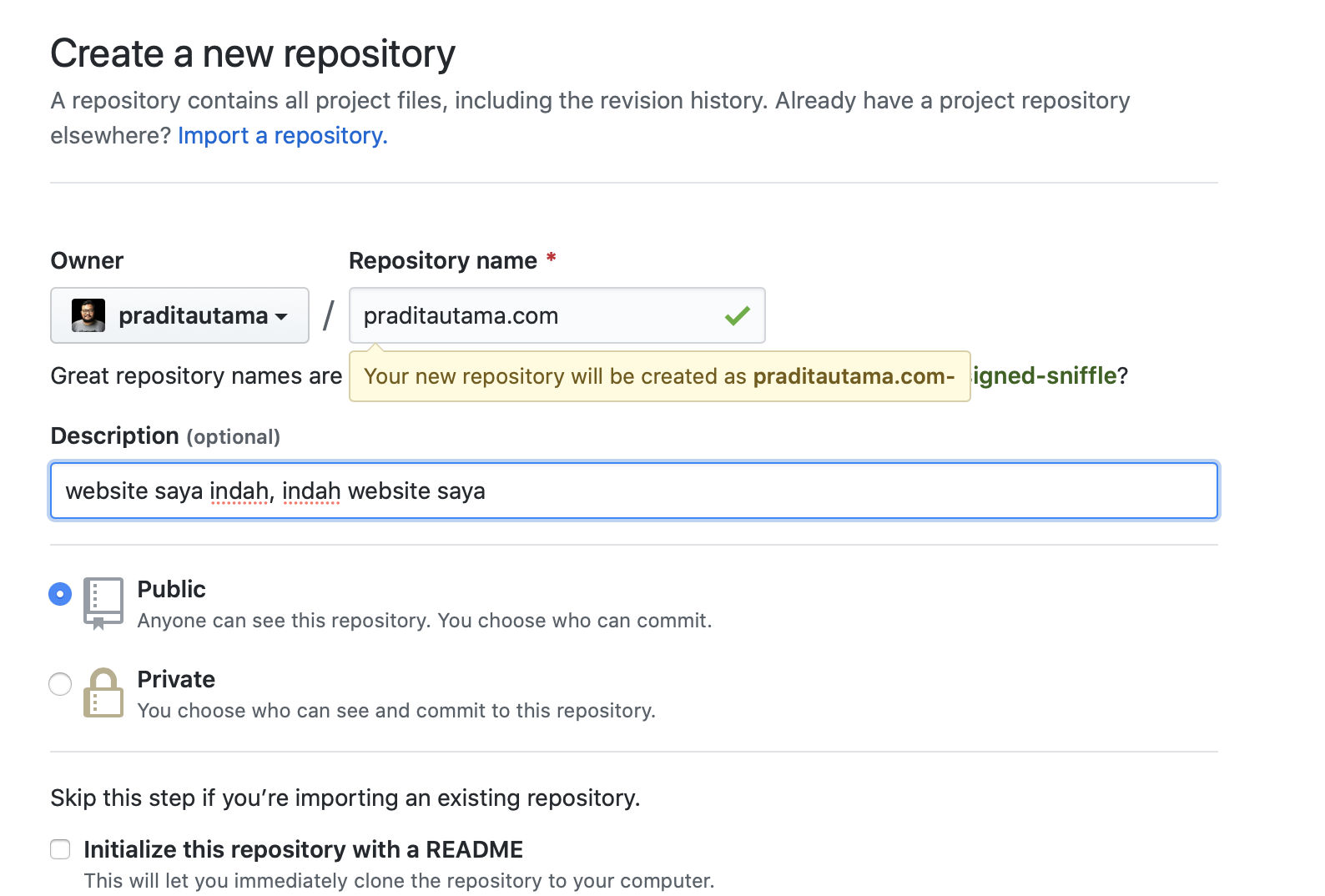Click "Skip this step if you're importing" text
The width and height of the screenshot is (1325, 896).
pos(345,798)
